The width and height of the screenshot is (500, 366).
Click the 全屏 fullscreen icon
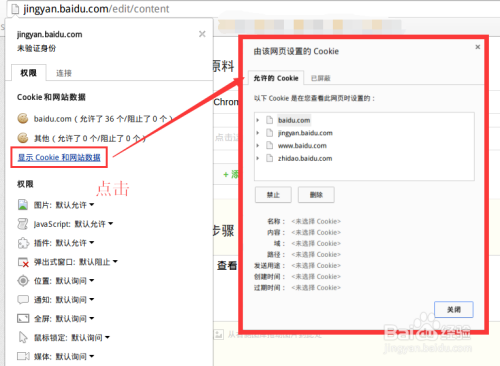pyautogui.click(x=23, y=318)
